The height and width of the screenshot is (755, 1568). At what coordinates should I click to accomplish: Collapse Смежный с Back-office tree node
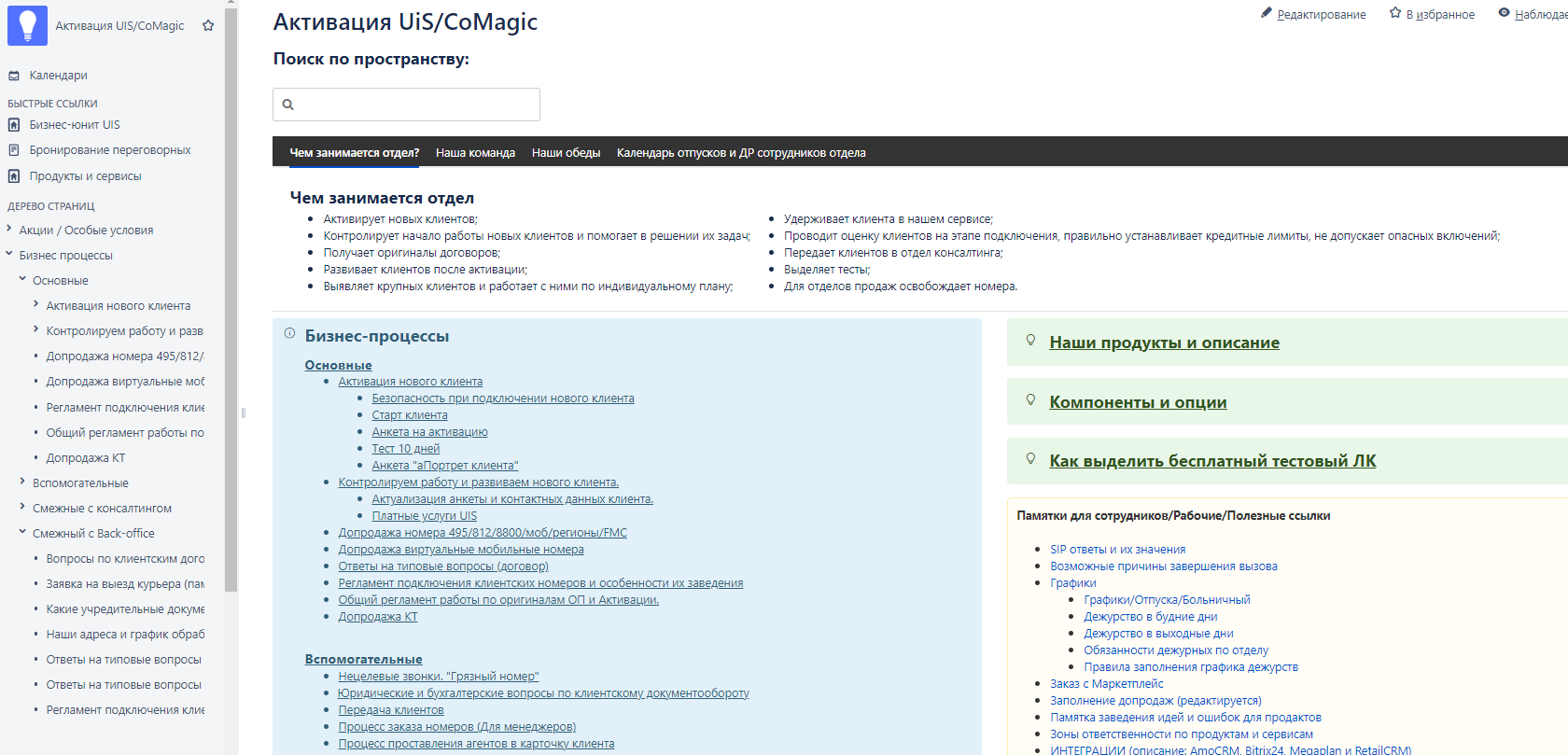coord(22,532)
